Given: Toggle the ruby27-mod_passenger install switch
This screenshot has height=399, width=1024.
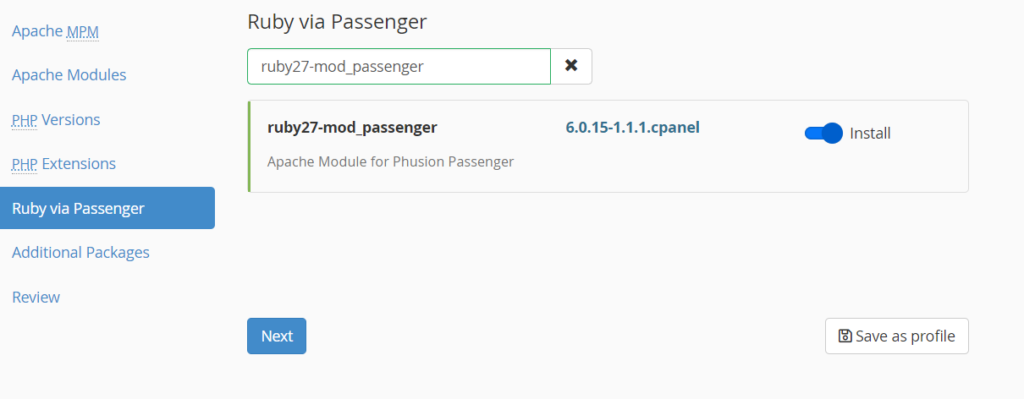Looking at the screenshot, I should click(824, 133).
